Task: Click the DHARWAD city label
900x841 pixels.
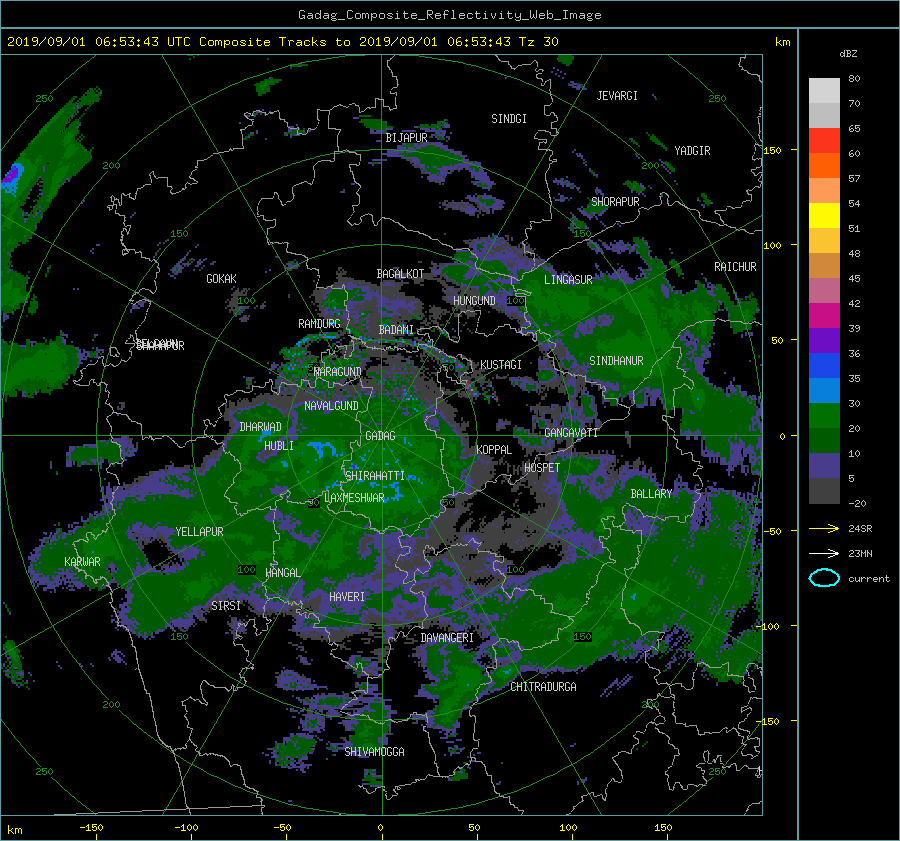Action: [261, 427]
